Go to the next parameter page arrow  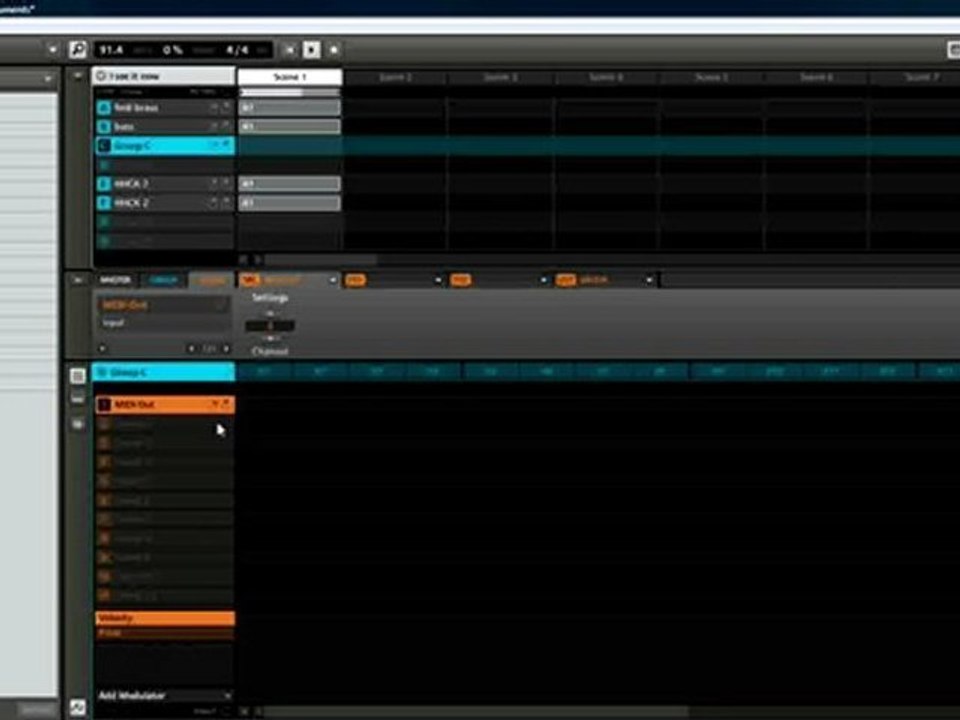click(226, 348)
